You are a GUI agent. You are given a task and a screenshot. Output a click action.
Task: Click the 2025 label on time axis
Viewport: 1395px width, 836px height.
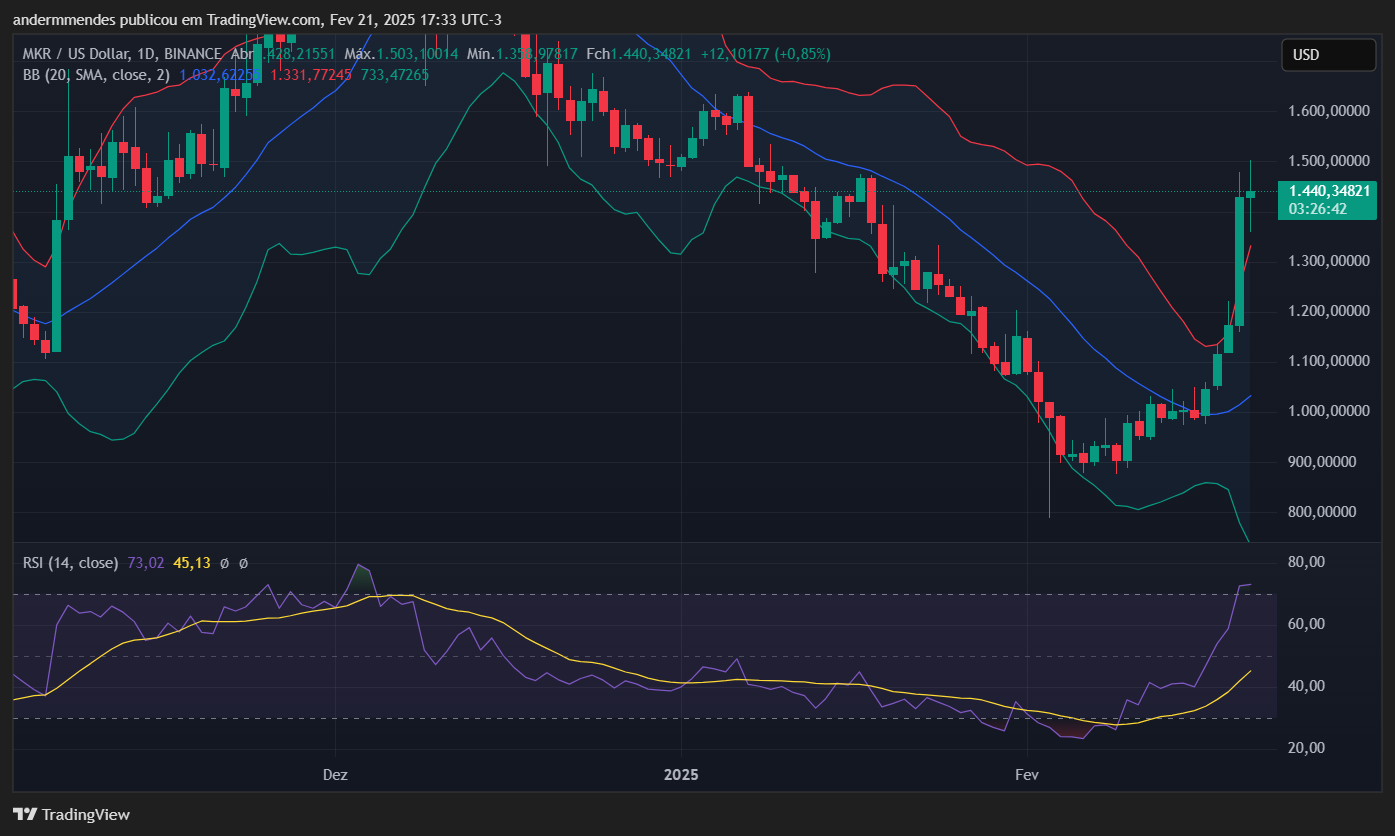point(681,775)
